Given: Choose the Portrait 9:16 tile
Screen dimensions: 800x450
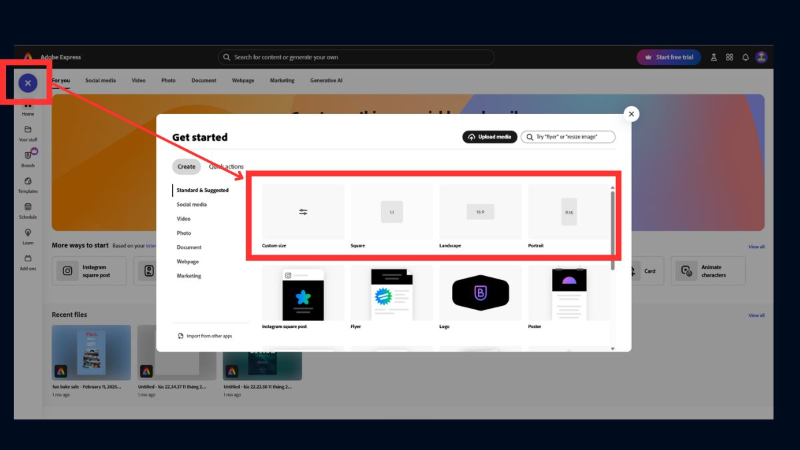Looking at the screenshot, I should (x=569, y=216).
